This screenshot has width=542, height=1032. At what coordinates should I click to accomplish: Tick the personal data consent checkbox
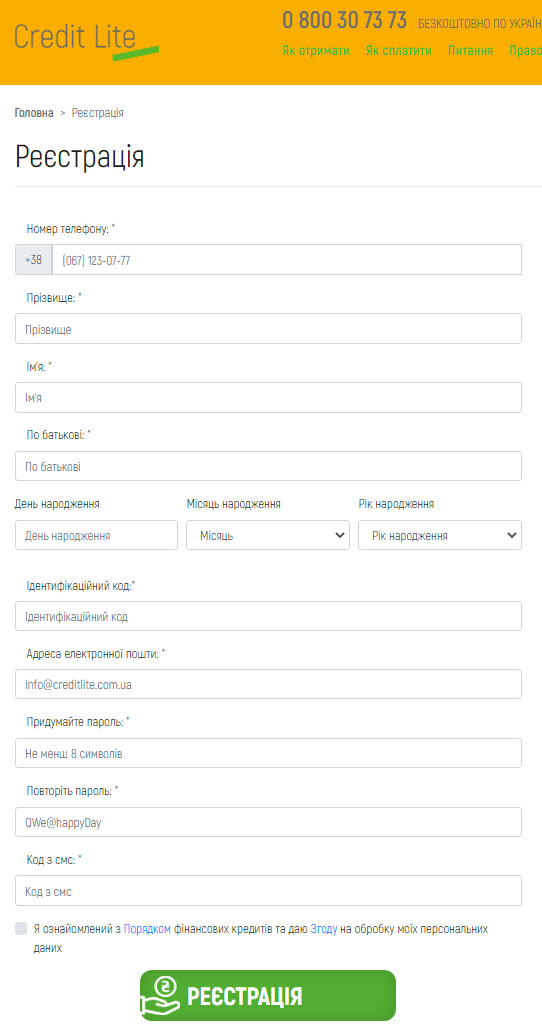(21, 929)
